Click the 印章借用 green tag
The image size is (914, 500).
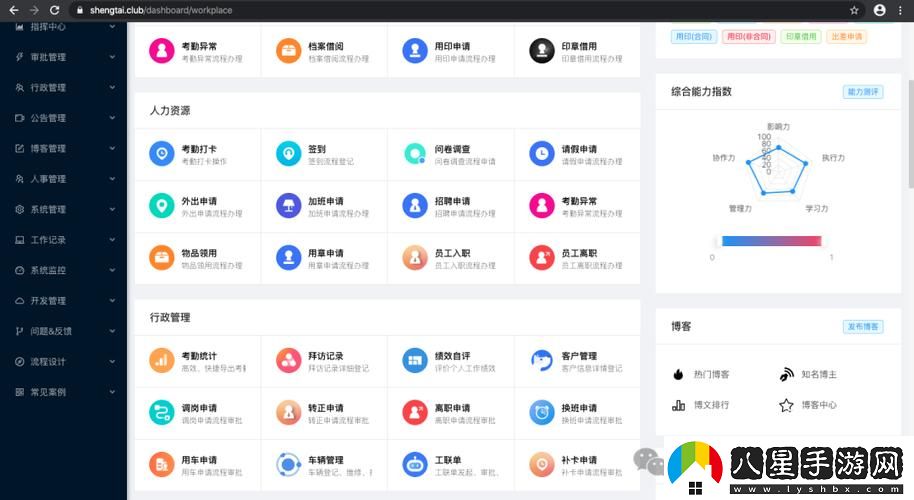pos(801,36)
